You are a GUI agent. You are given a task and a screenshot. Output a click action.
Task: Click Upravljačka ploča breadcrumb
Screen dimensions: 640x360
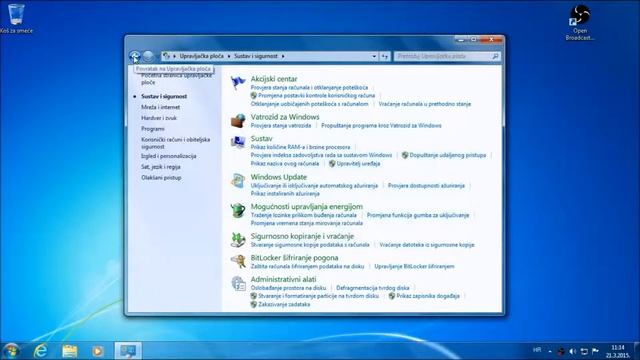tap(202, 56)
